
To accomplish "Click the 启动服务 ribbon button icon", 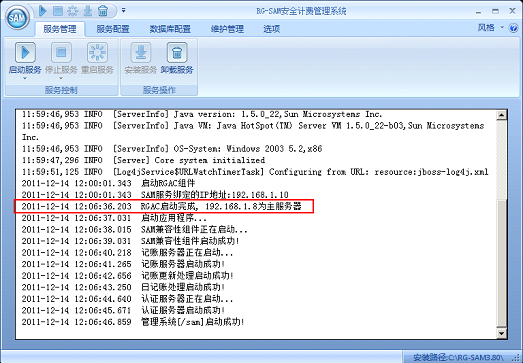I will point(25,52).
